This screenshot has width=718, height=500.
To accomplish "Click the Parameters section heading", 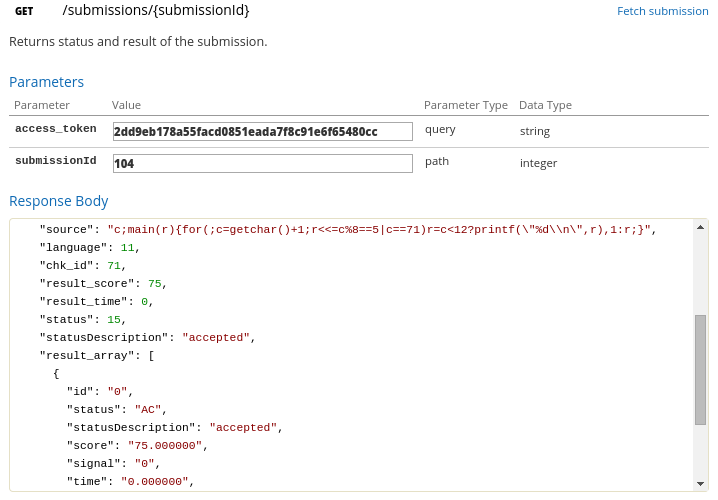I will click(x=46, y=82).
